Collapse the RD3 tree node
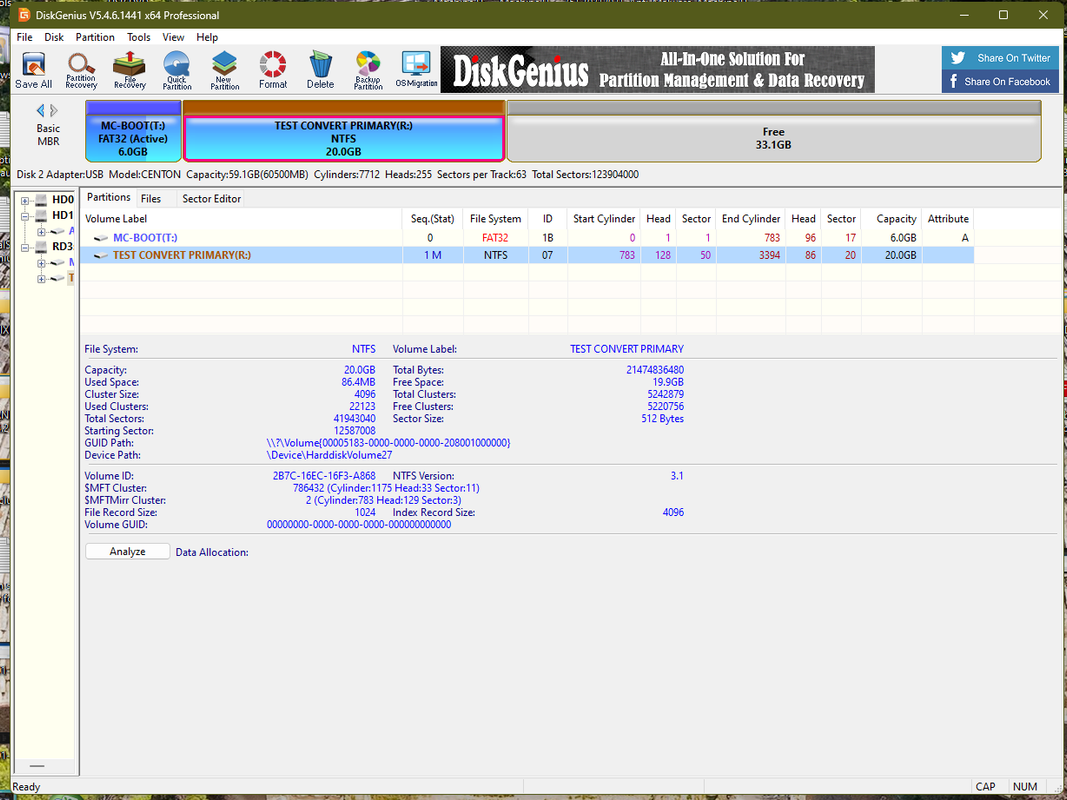The image size is (1067, 800). point(24,248)
